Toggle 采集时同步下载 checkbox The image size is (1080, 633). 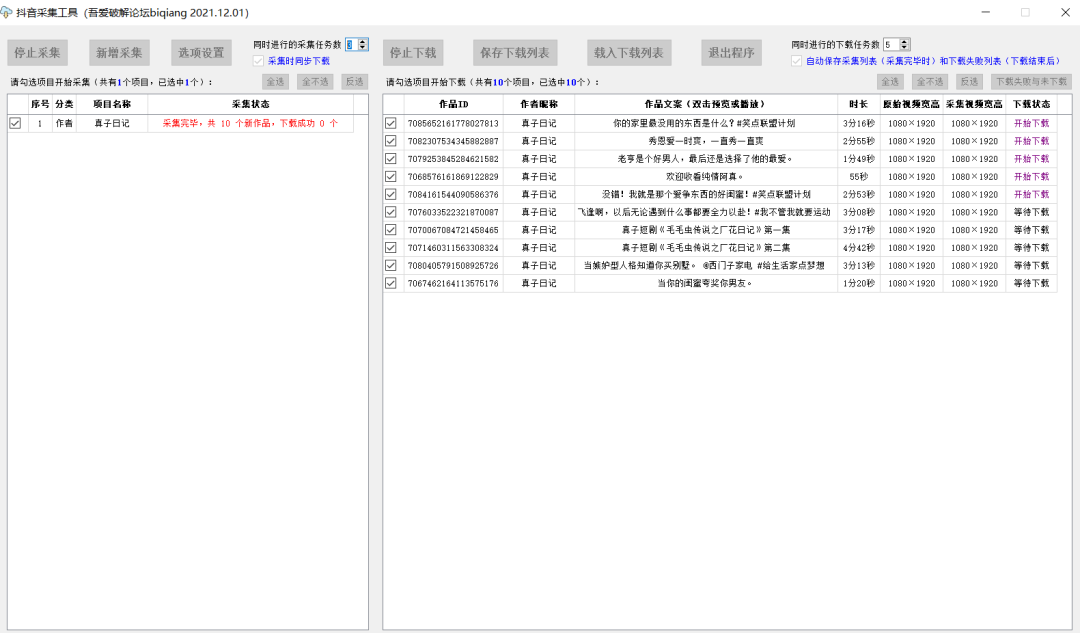(x=258, y=61)
